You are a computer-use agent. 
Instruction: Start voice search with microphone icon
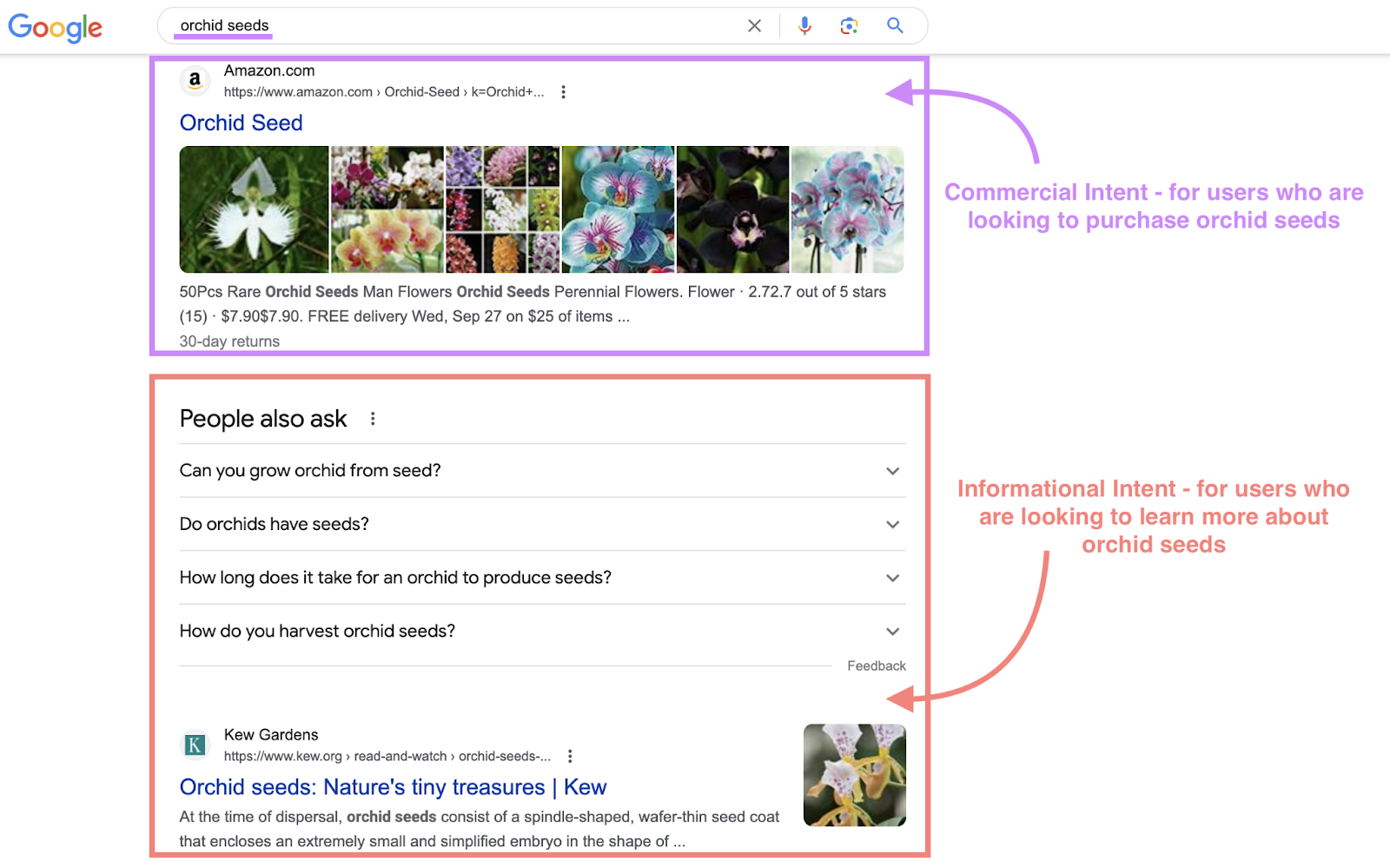804,26
